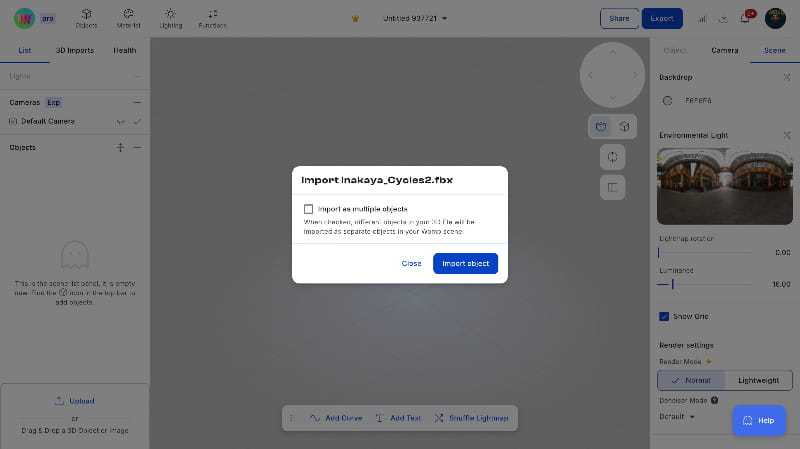Switch to the List tab
This screenshot has height=449, width=800.
pyautogui.click(x=24, y=51)
